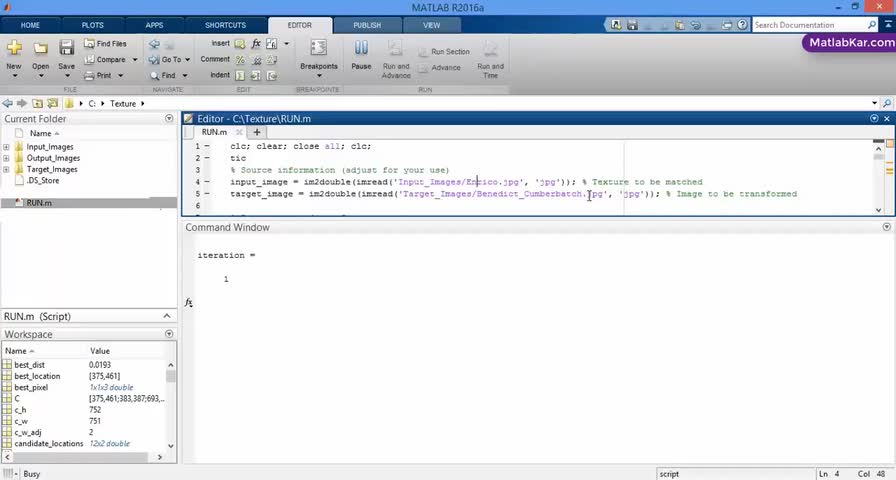Image resolution: width=896 pixels, height=480 pixels.
Task: Click the increase indent icon
Action: [x=256, y=75]
